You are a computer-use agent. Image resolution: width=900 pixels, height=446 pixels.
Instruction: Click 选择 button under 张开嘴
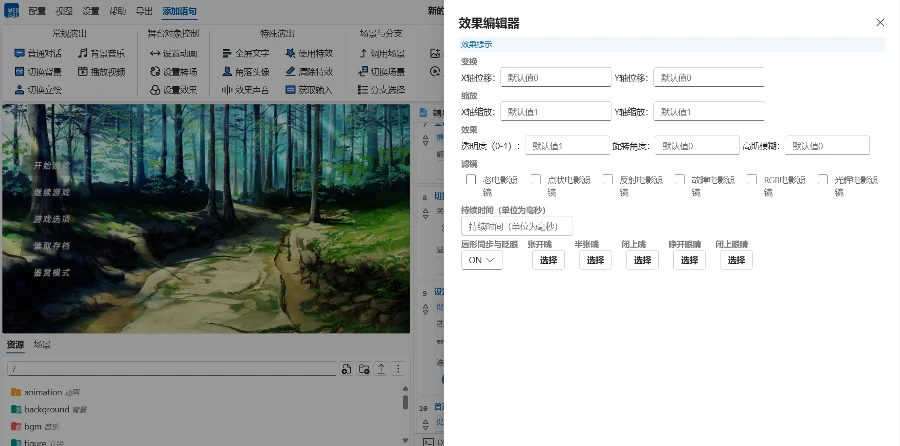click(548, 260)
